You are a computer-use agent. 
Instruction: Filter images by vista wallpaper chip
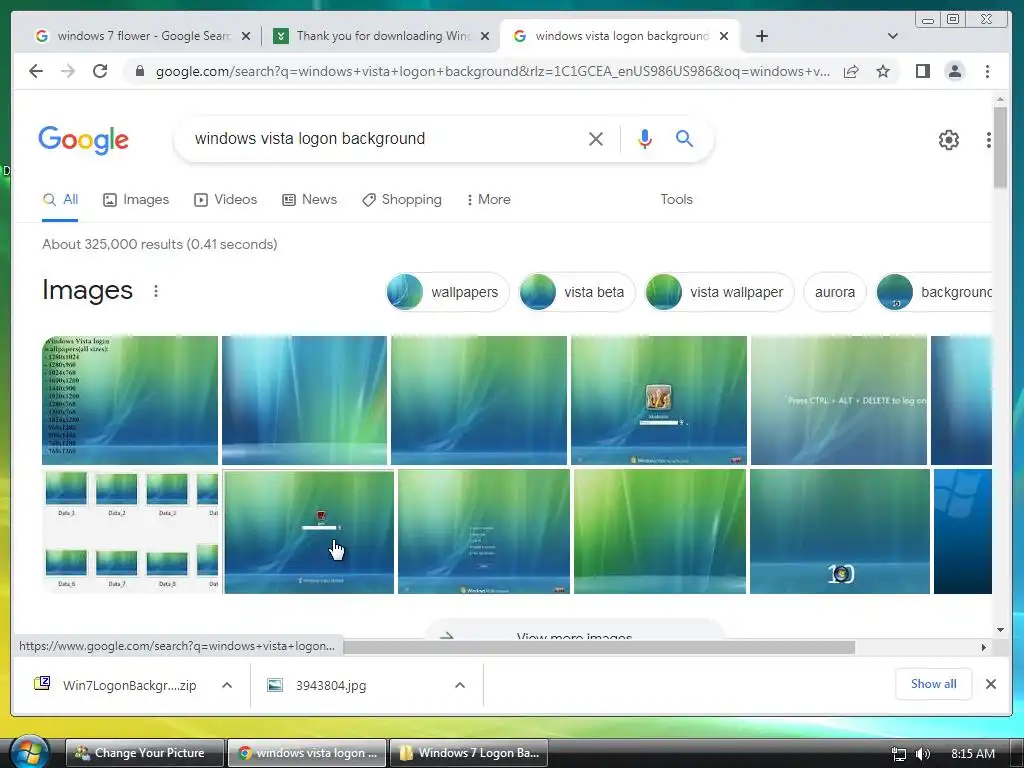click(x=719, y=292)
